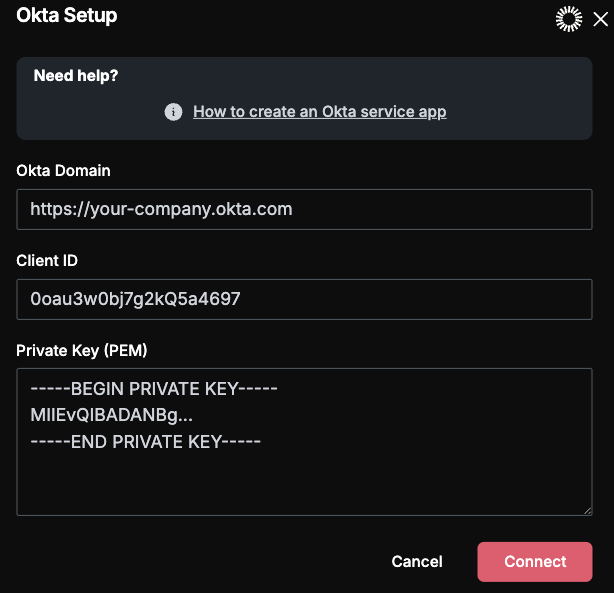Image resolution: width=614 pixels, height=593 pixels.
Task: Click the textarea resize handle corner
Action: 587,511
